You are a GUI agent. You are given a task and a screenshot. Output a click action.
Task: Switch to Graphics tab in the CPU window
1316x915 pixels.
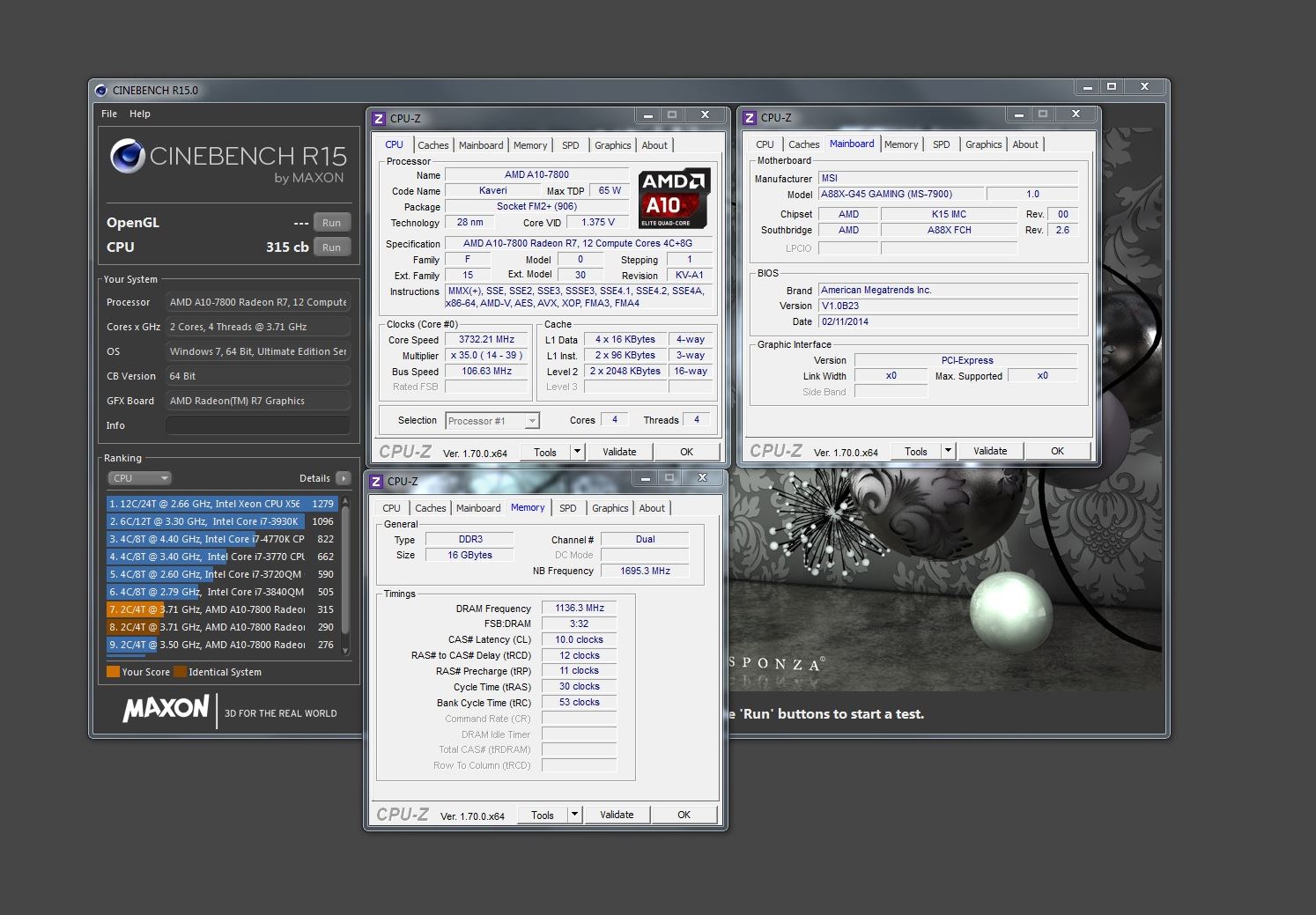[613, 145]
